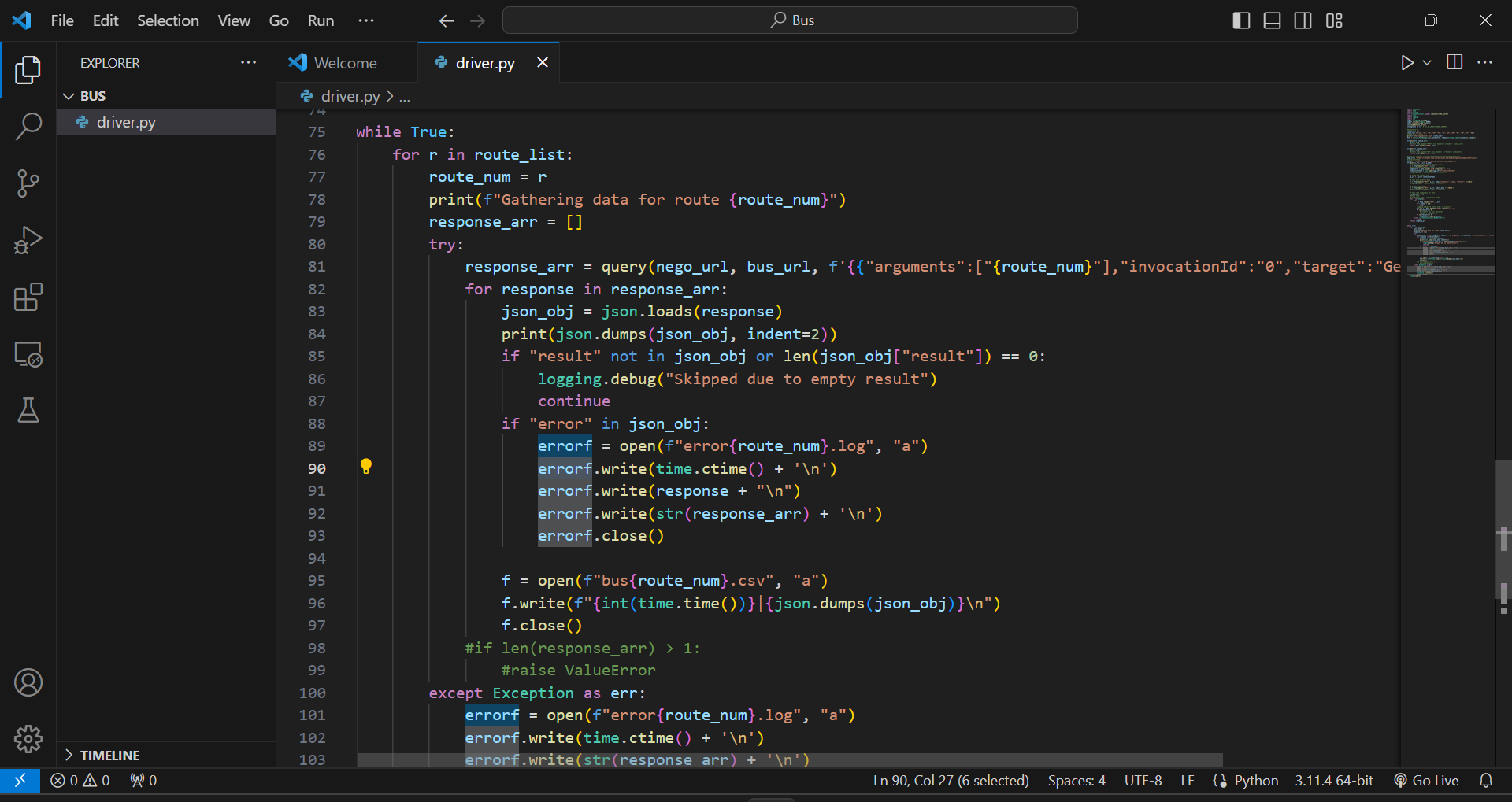Image resolution: width=1512 pixels, height=802 pixels.
Task: Open the remote window indicator
Action: pos(20,781)
